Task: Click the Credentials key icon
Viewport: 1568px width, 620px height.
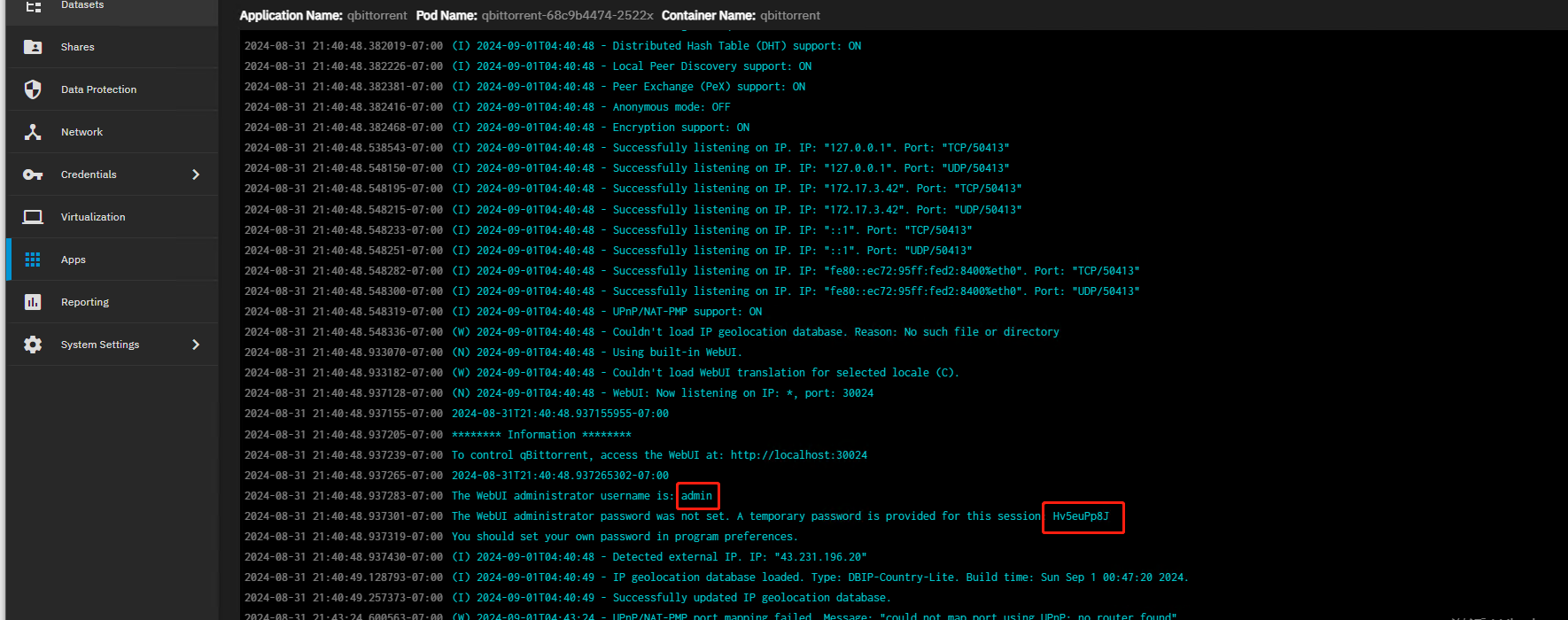Action: tap(33, 174)
